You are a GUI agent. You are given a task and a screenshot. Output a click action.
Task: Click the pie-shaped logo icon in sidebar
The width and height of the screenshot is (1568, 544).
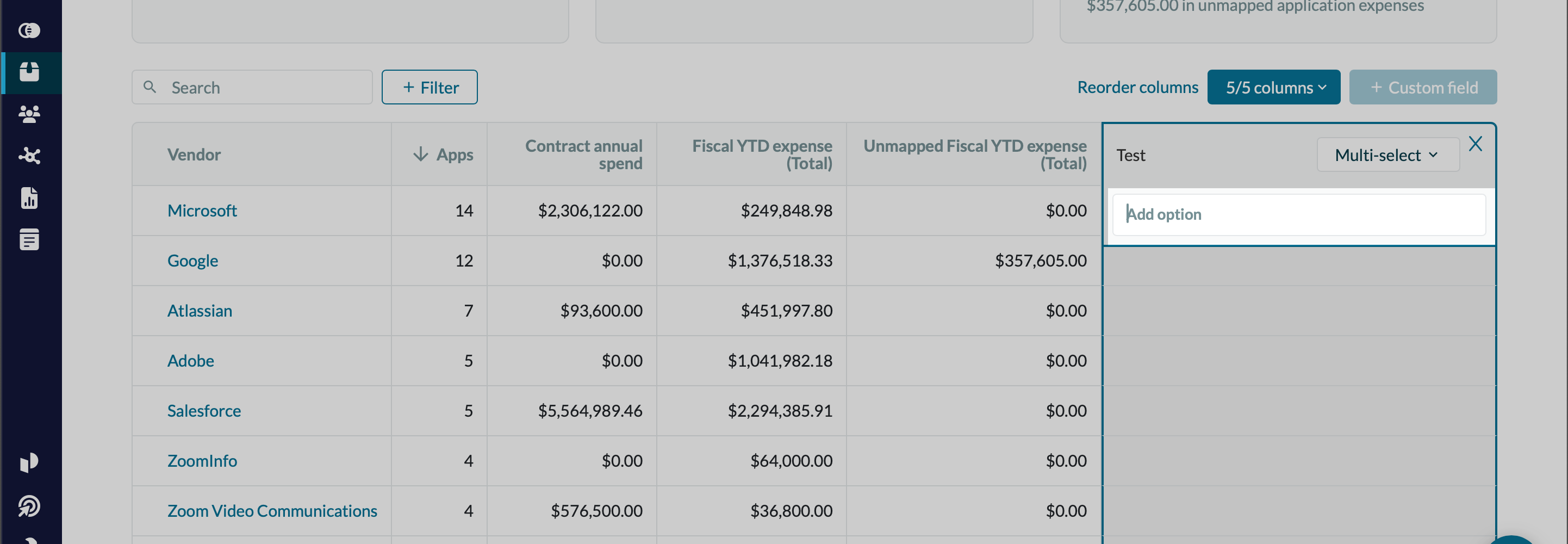point(29,462)
